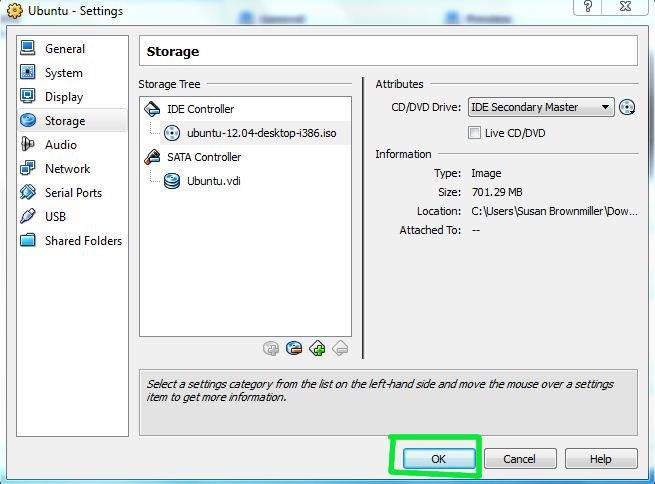Select the IDE Controller in storage tree
655x484 pixels.
click(201, 109)
